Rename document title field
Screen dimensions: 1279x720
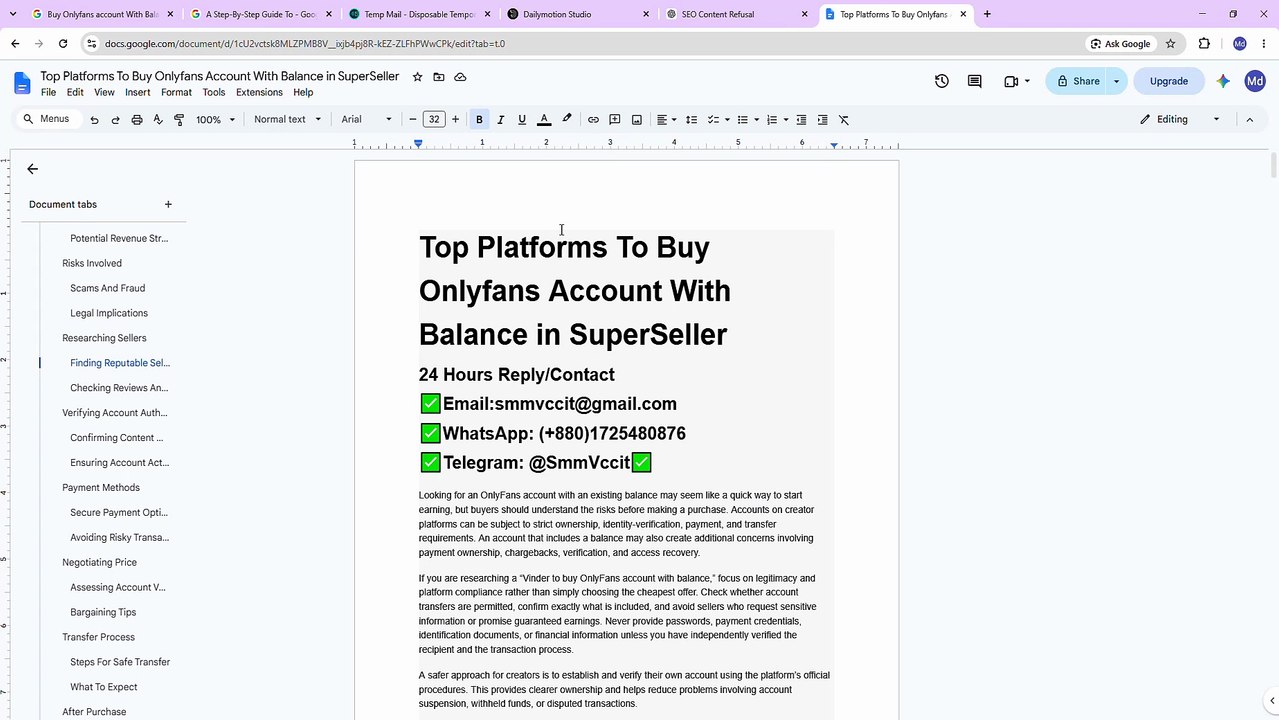(219, 77)
